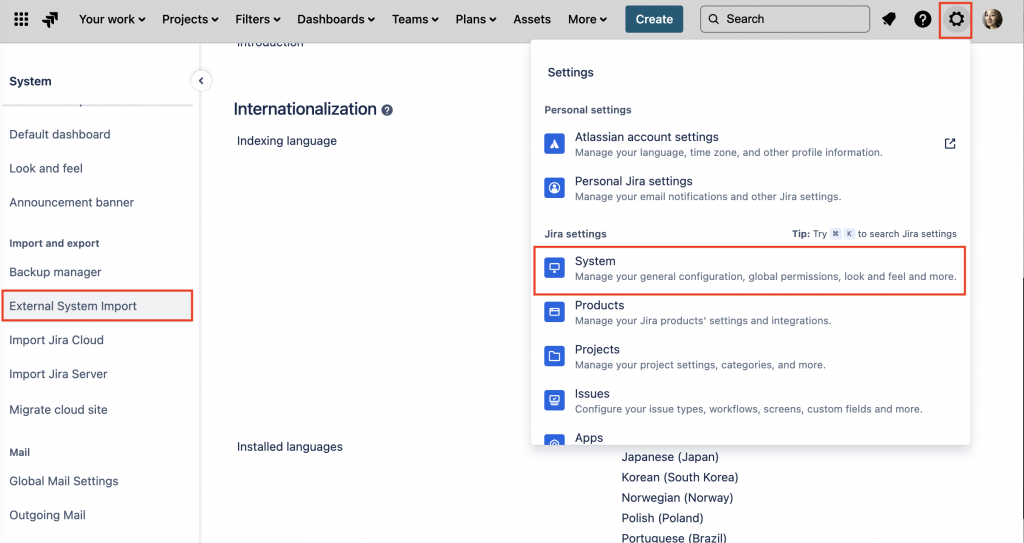Image resolution: width=1024 pixels, height=543 pixels.
Task: Open the Teams dropdown
Action: point(415,19)
